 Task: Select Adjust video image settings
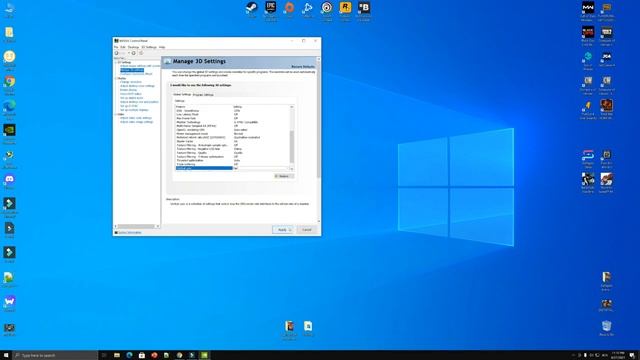click(x=136, y=122)
